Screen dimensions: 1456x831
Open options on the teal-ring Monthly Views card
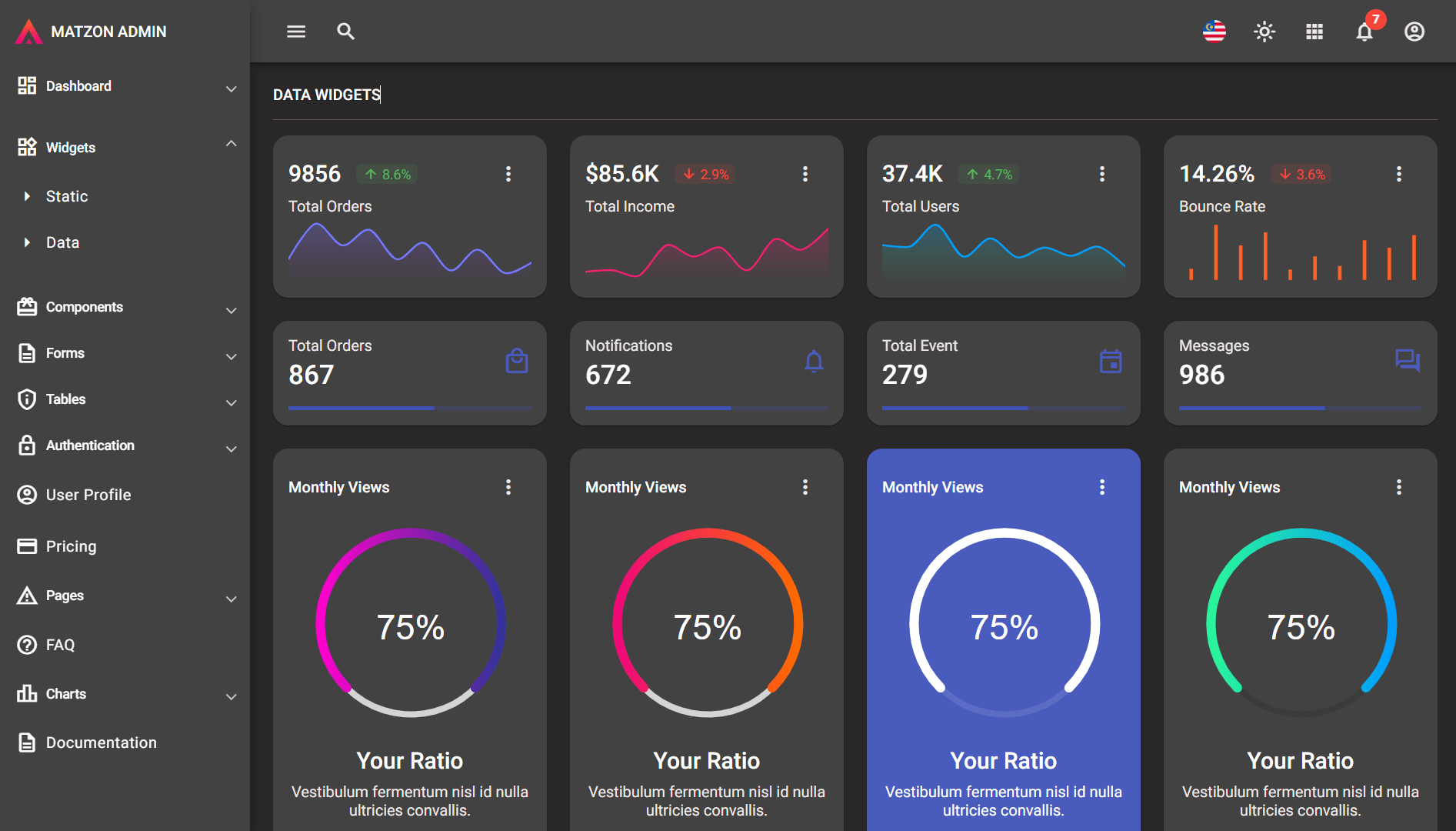pos(1399,487)
